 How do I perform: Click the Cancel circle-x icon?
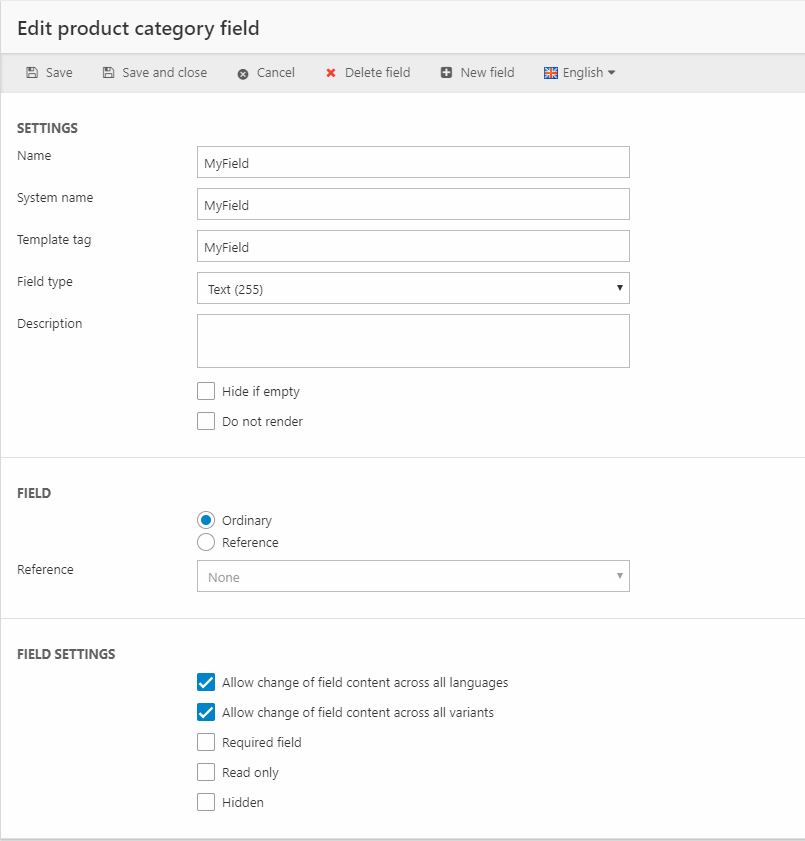243,74
